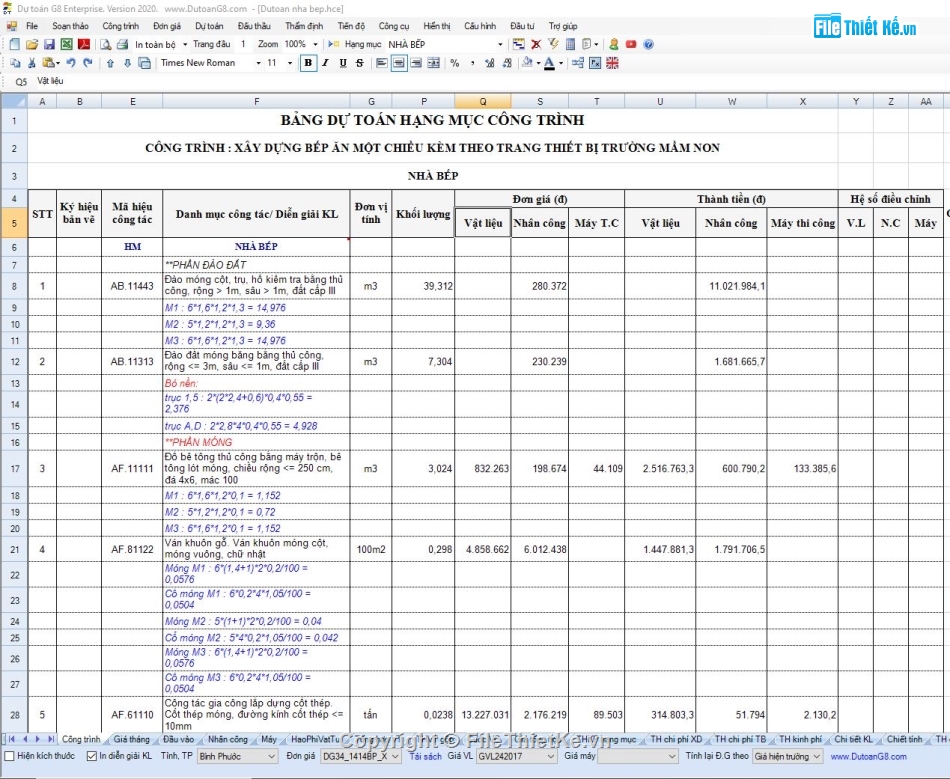
Task: Open a file with the folder icon
Action: pos(32,44)
